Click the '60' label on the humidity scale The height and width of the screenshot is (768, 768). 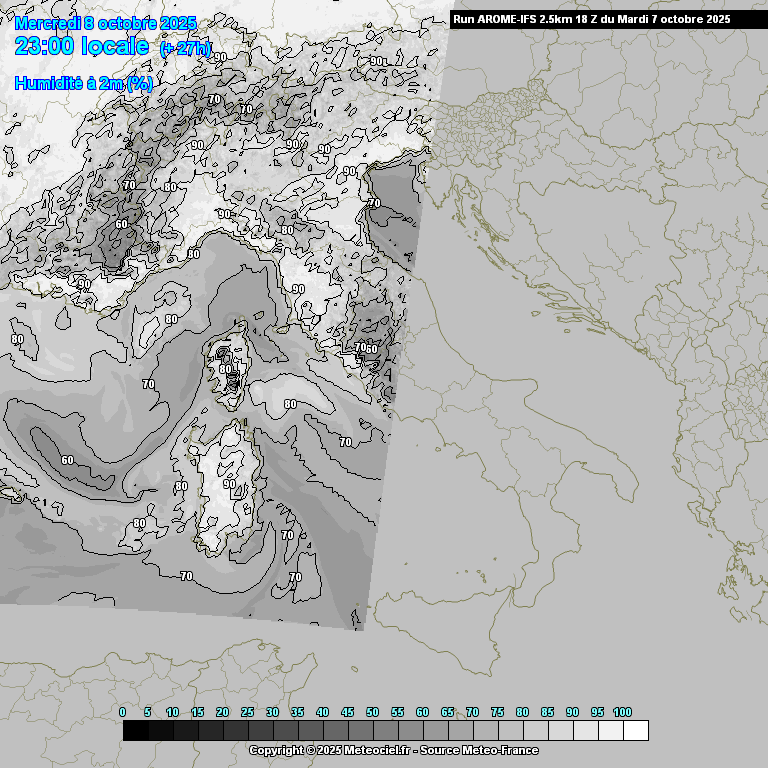(422, 712)
